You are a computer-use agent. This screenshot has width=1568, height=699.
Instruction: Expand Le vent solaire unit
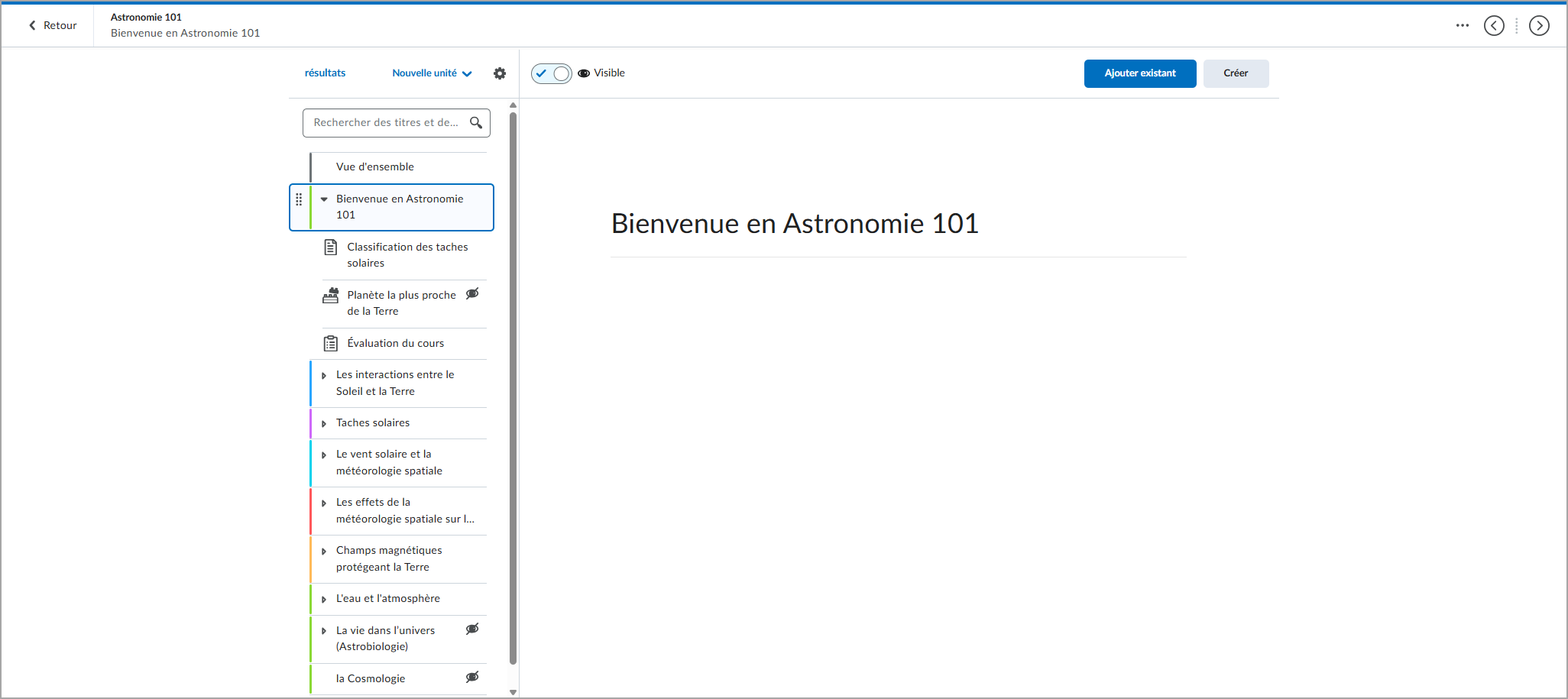pyautogui.click(x=324, y=455)
